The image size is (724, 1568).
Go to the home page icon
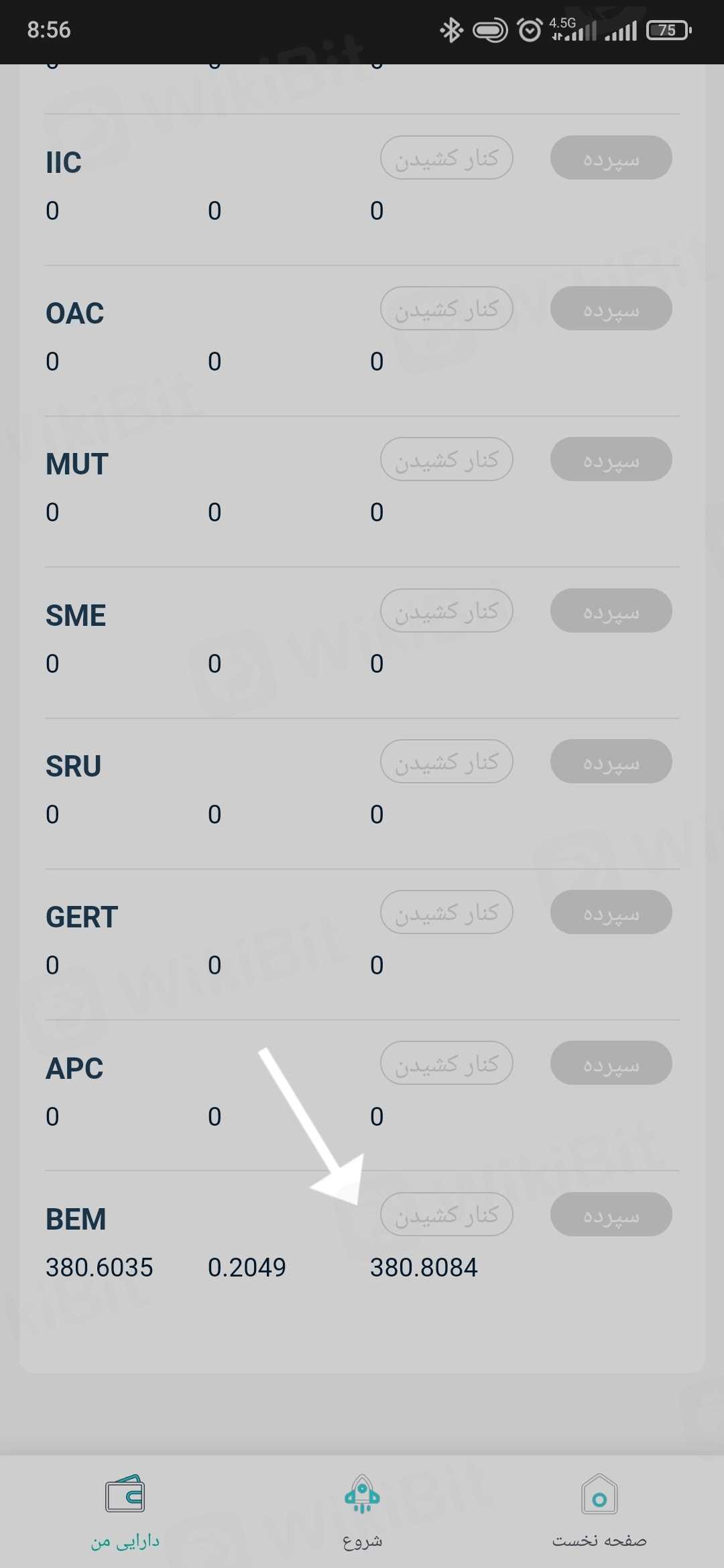[x=599, y=1494]
